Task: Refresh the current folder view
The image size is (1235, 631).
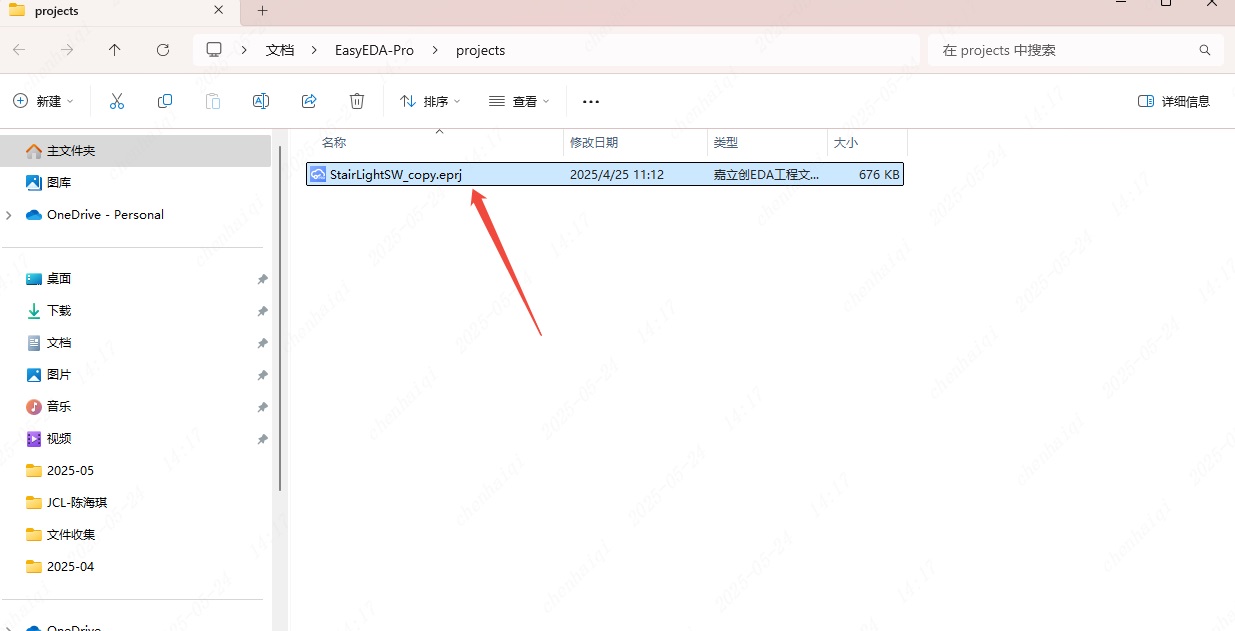Action: (x=163, y=50)
